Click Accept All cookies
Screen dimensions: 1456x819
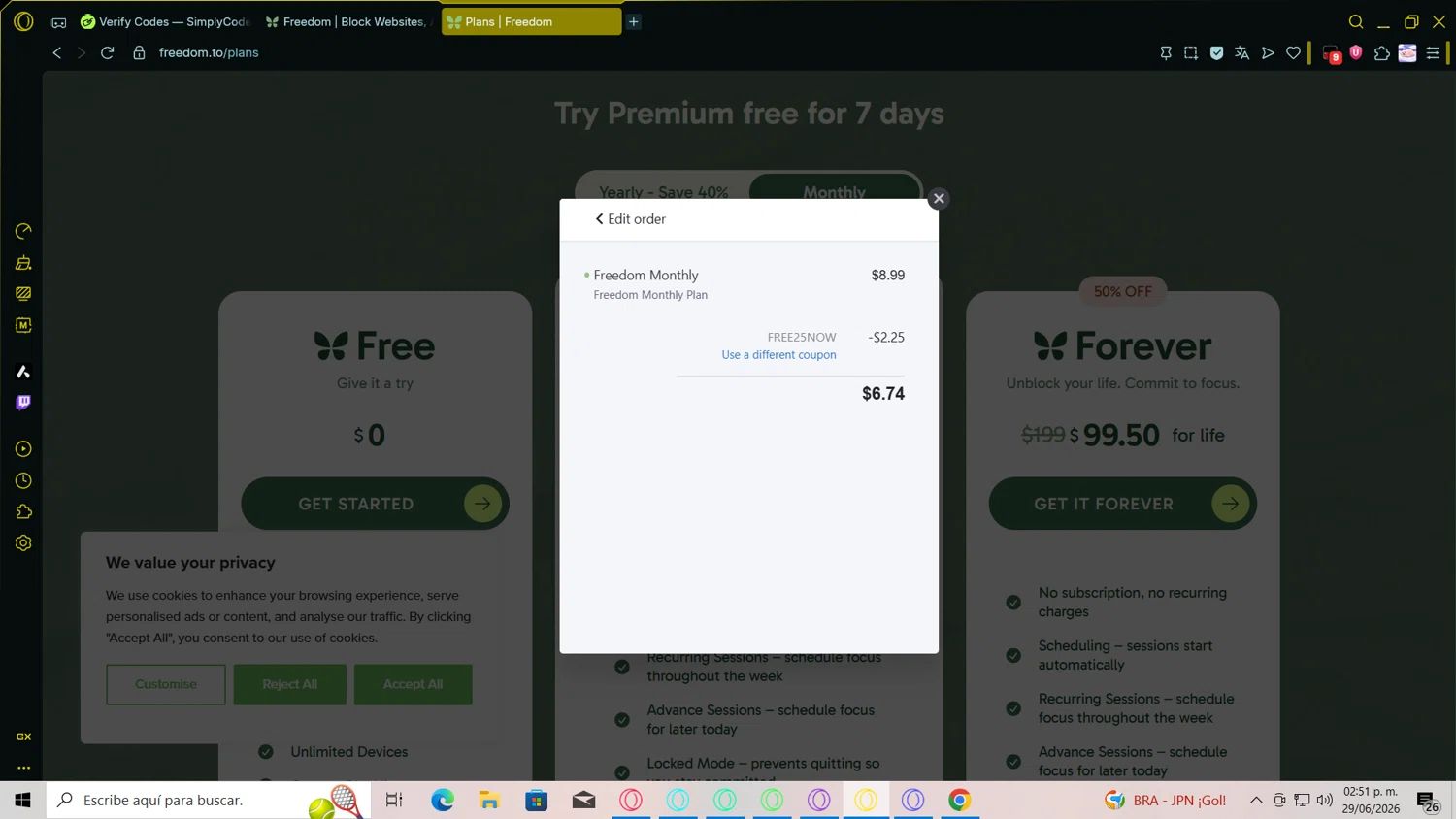(x=413, y=684)
